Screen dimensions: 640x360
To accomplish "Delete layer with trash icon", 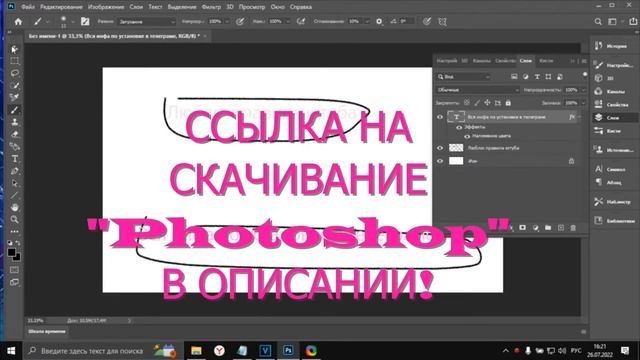I will point(573,228).
